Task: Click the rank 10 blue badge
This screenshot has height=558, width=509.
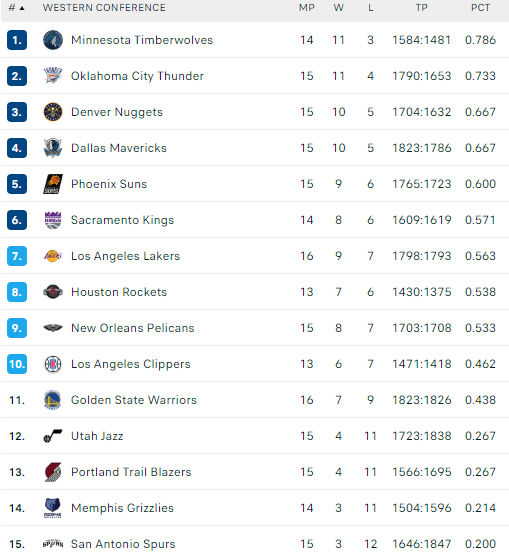Action: click(x=17, y=364)
